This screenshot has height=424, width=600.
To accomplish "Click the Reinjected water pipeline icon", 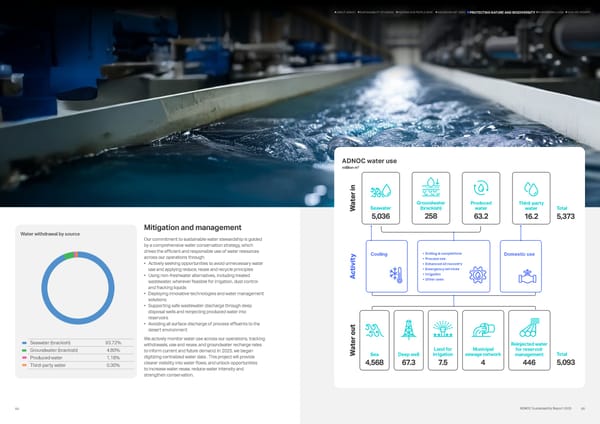I will (x=529, y=328).
